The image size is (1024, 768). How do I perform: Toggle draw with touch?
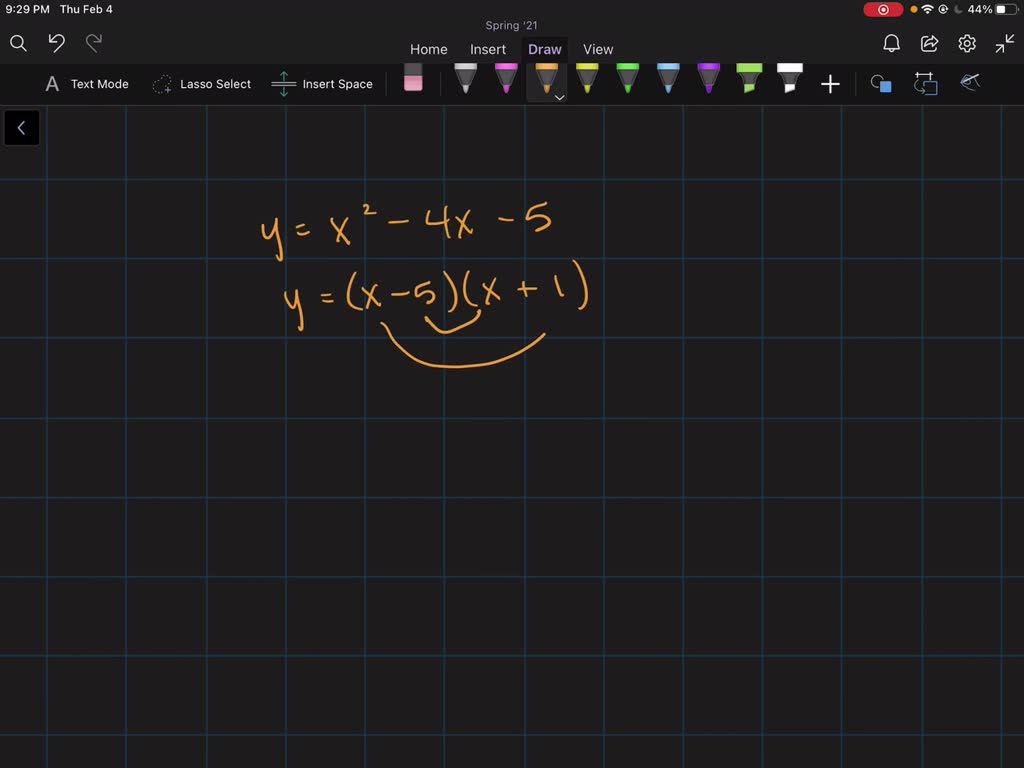point(969,84)
